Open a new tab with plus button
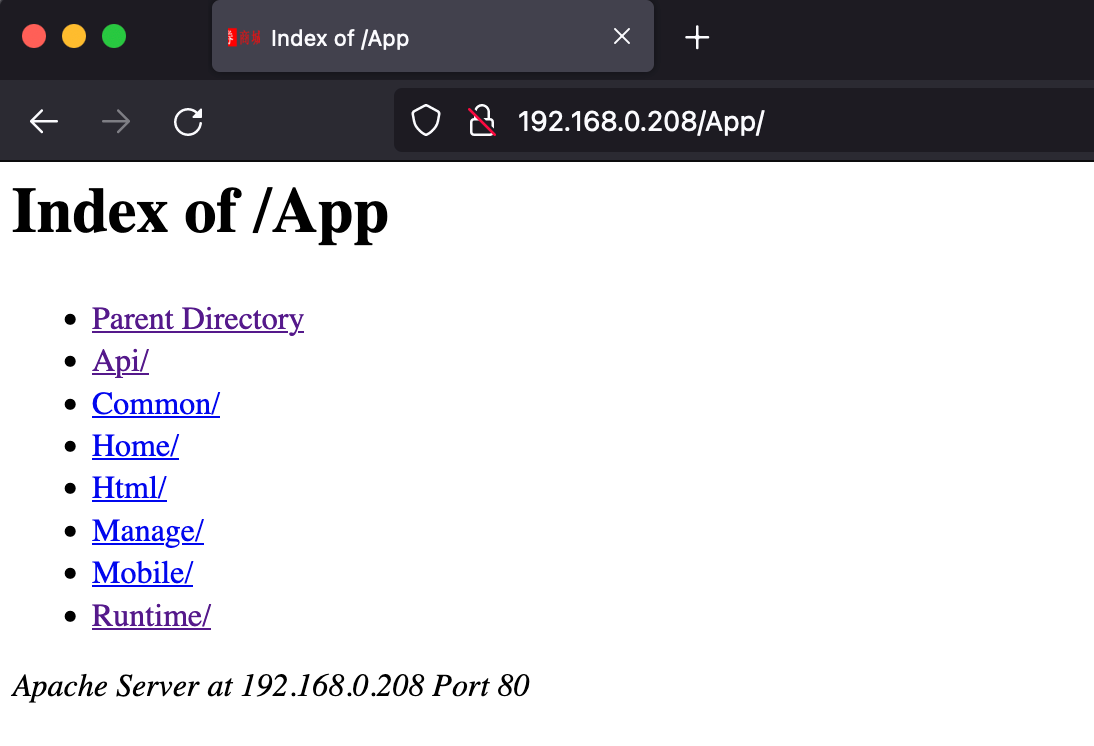1094x746 pixels. [696, 38]
